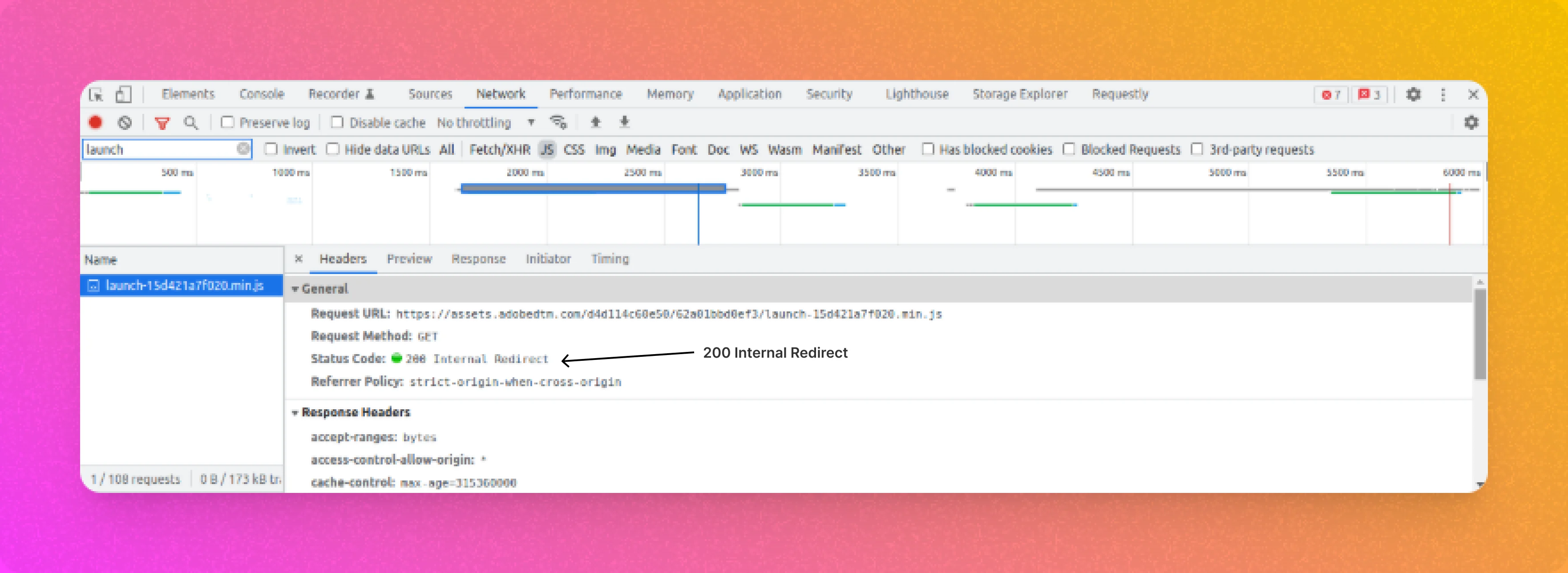Filter by Font requests
1568x573 pixels.
coord(683,149)
